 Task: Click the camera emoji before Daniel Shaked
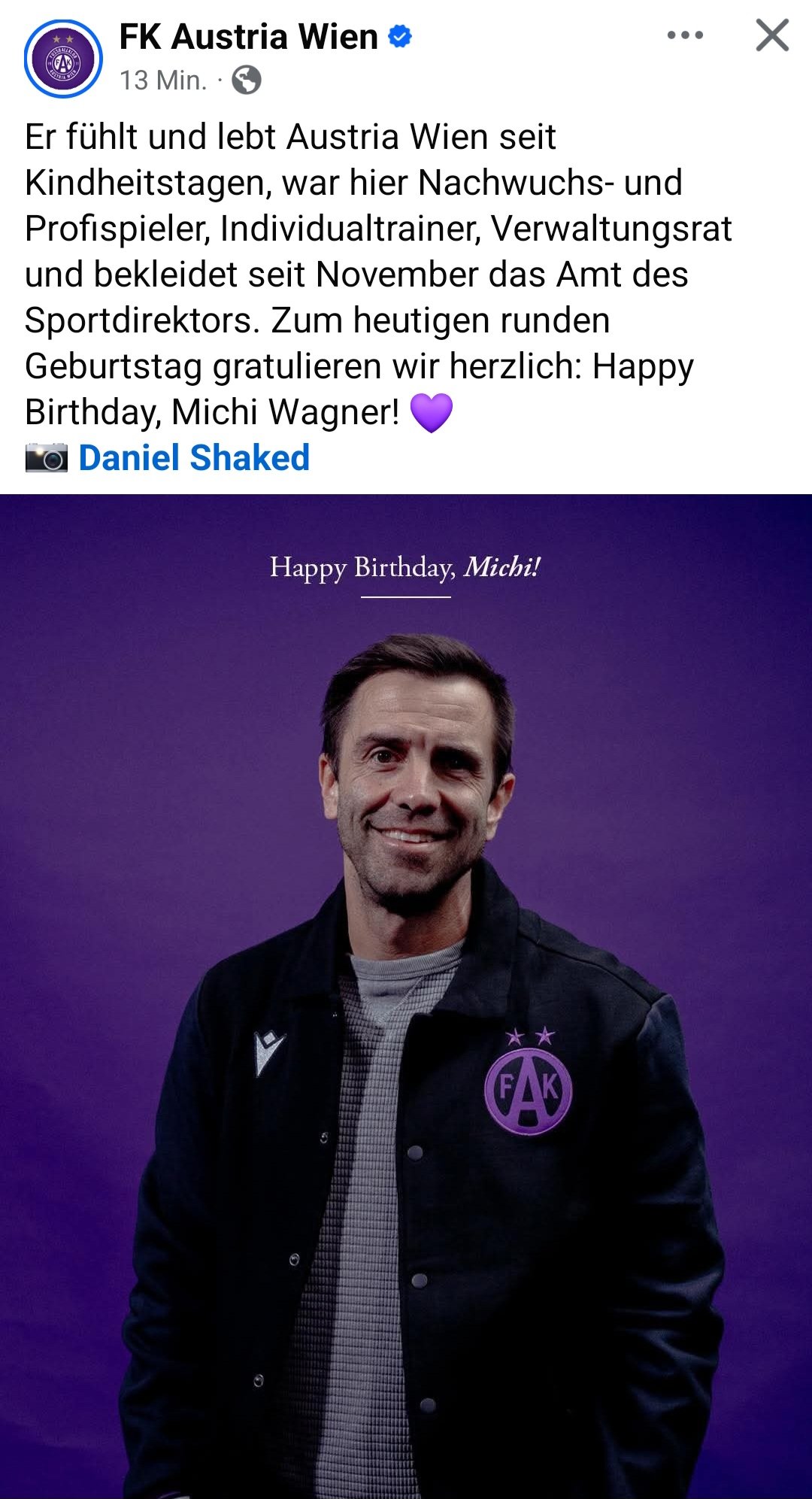[47, 457]
